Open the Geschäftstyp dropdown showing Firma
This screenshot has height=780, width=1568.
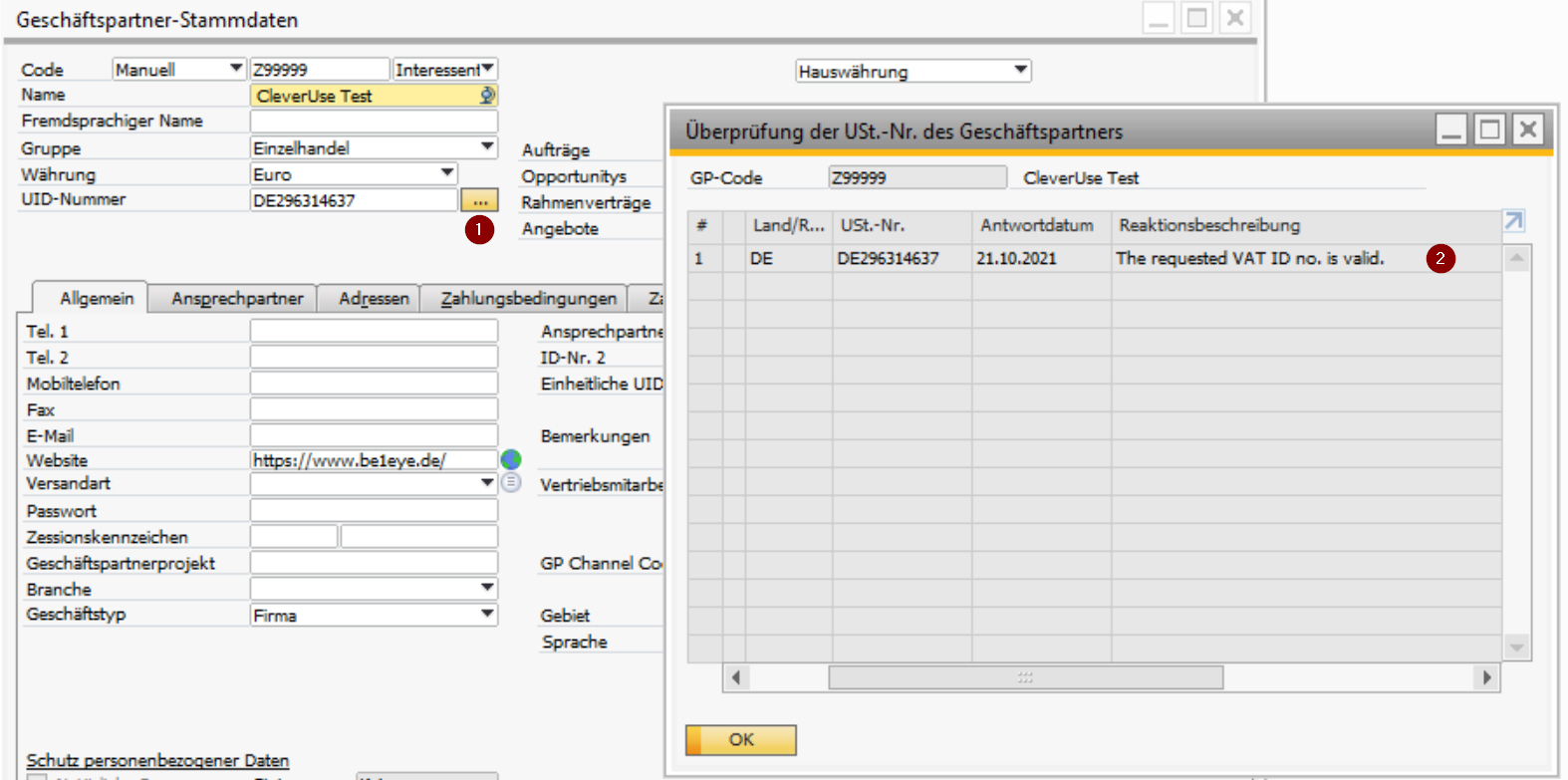pyautogui.click(x=487, y=615)
